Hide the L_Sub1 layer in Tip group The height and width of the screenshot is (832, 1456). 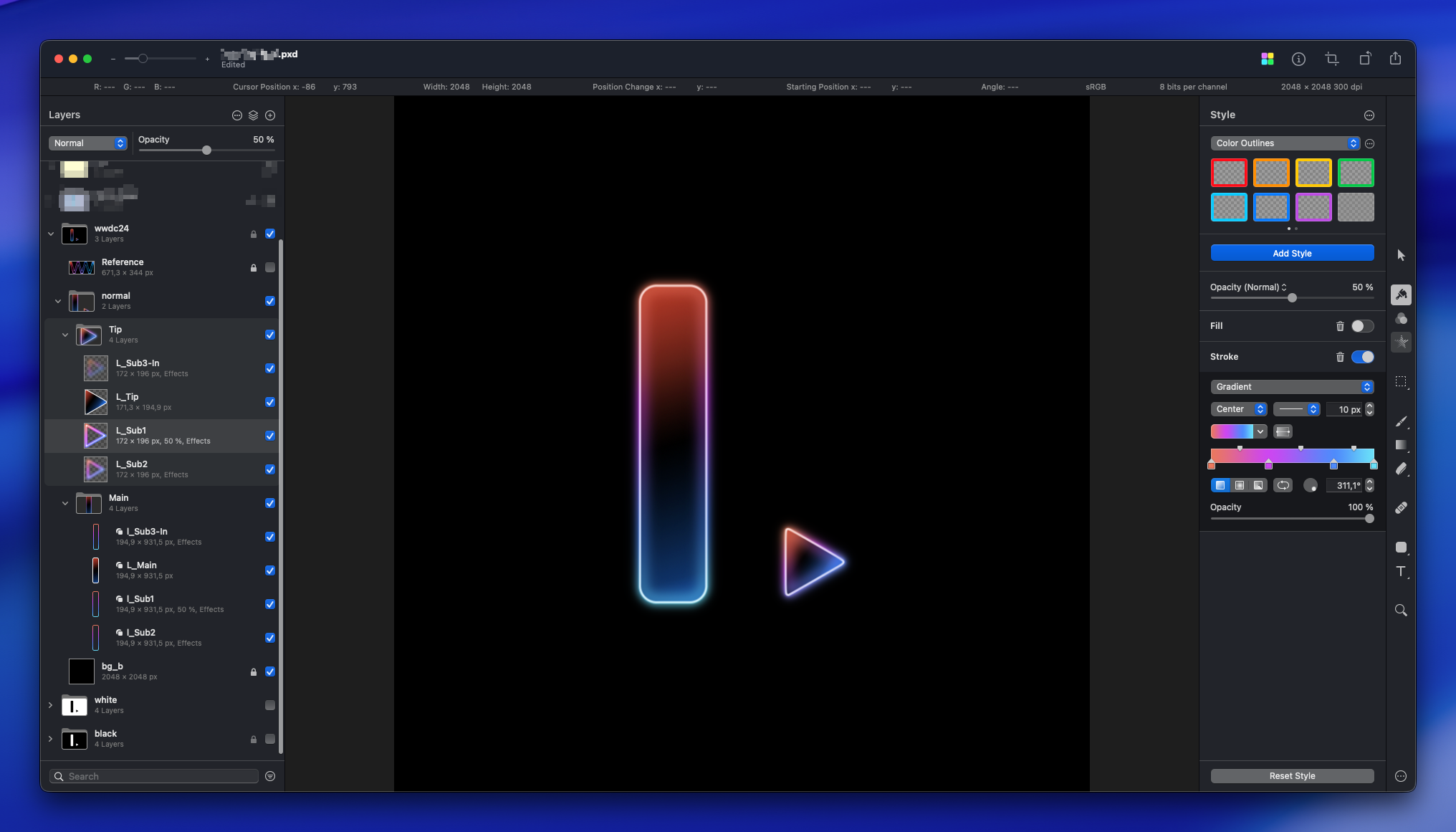pyautogui.click(x=270, y=436)
